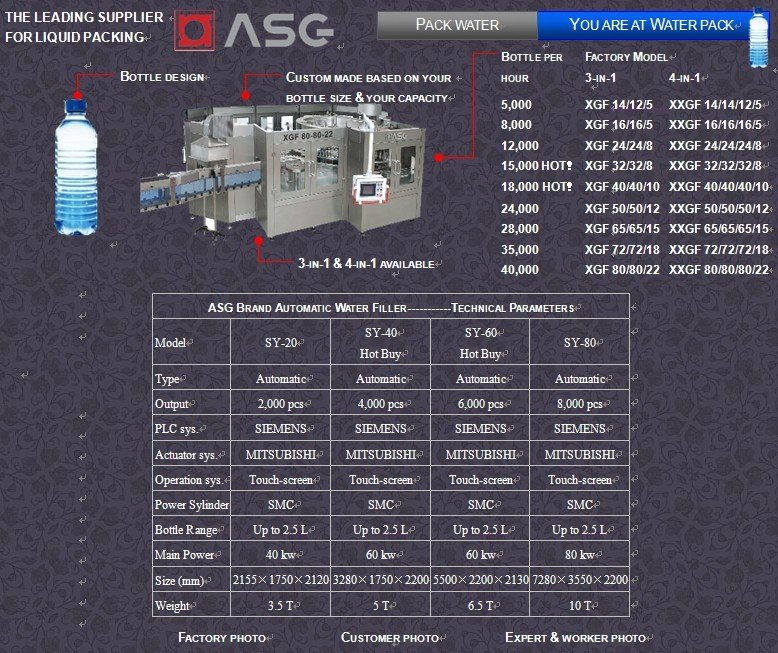The width and height of the screenshot is (778, 653).
Task: Open the Expert & worker photo link
Action: [x=575, y=638]
